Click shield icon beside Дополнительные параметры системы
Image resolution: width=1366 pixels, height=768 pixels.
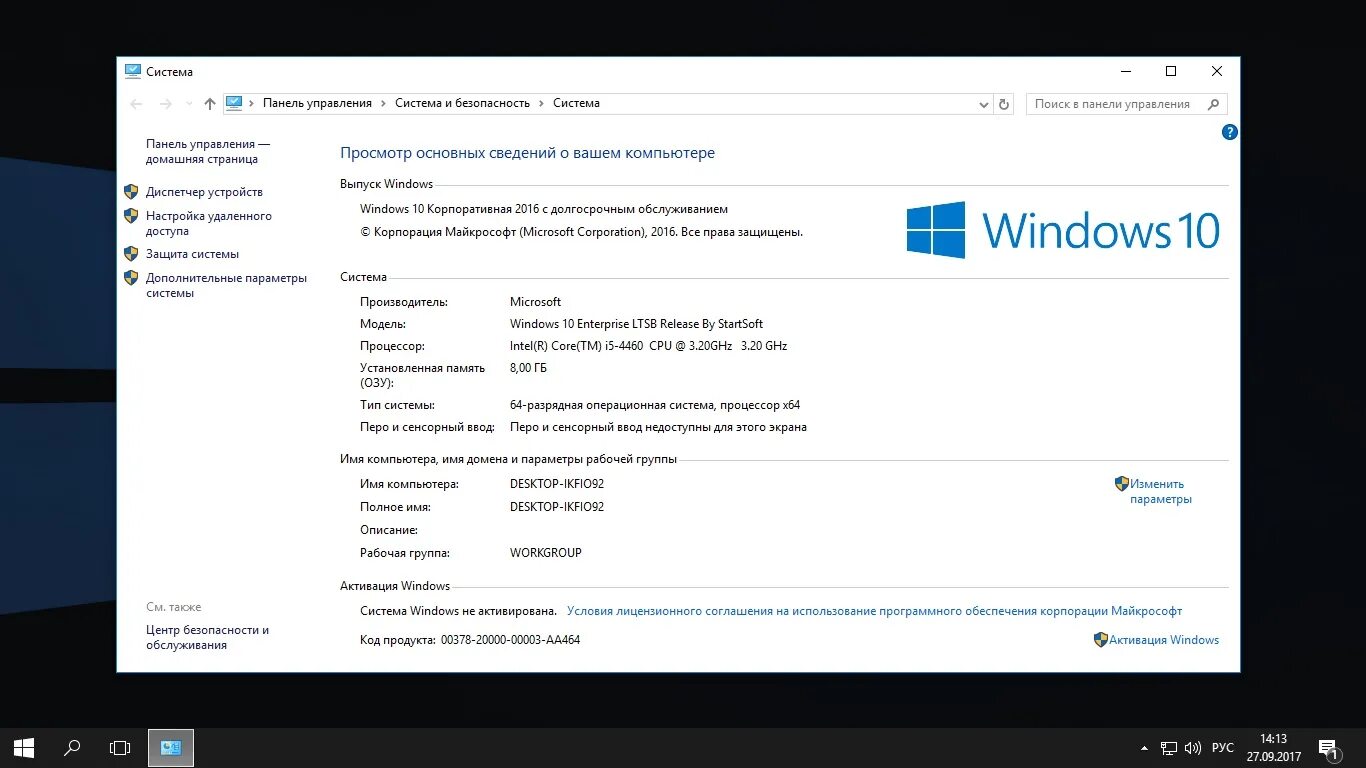click(131, 278)
